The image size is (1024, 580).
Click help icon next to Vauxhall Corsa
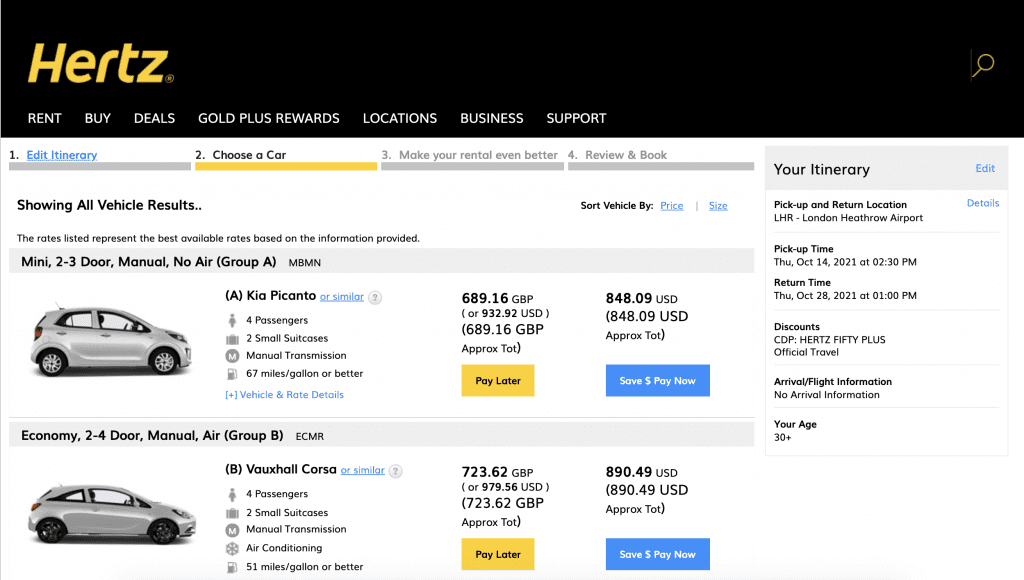coord(395,471)
